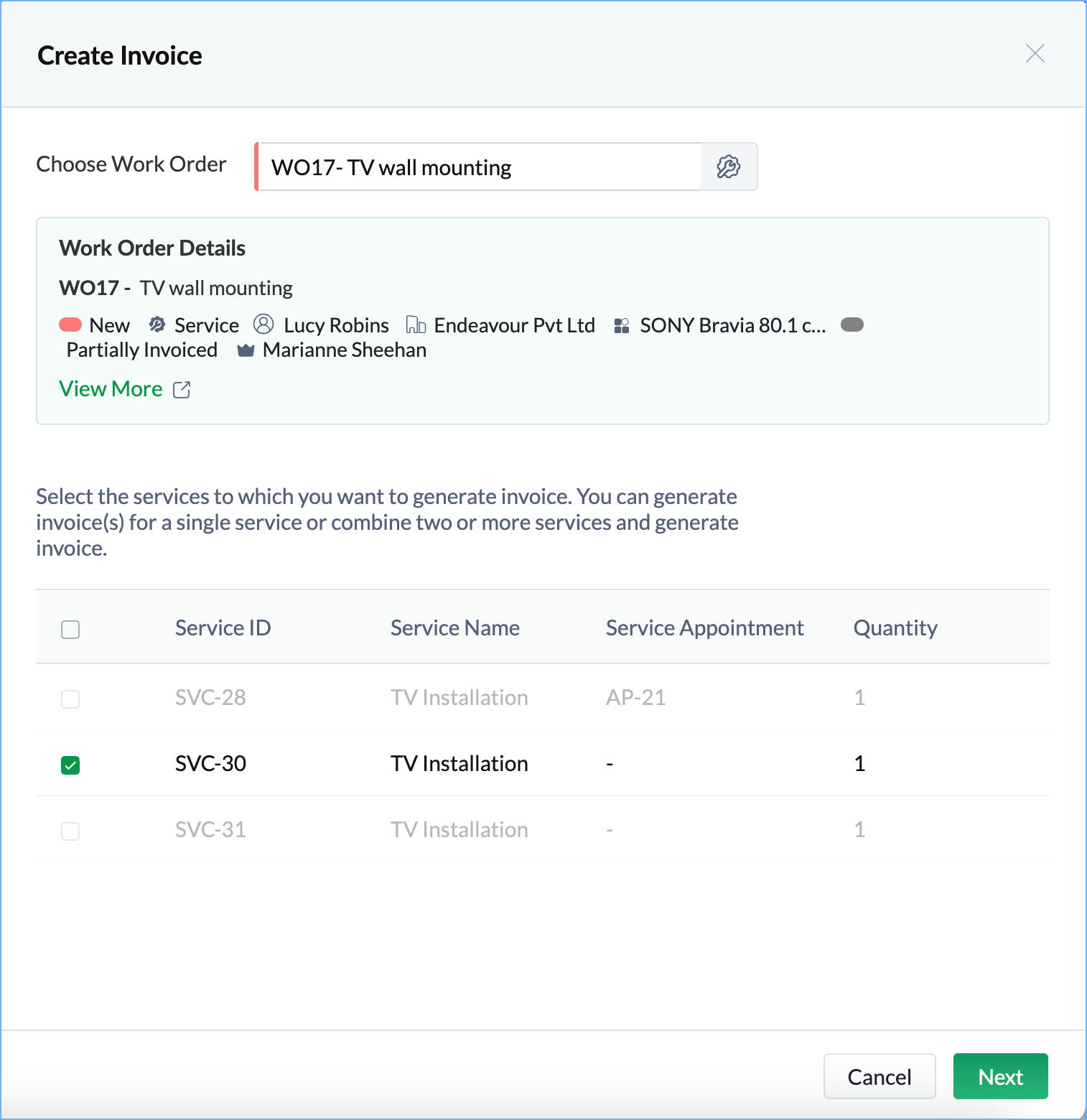Uncheck the SVC-30 service checkbox
This screenshot has height=1120, width=1087.
[70, 765]
